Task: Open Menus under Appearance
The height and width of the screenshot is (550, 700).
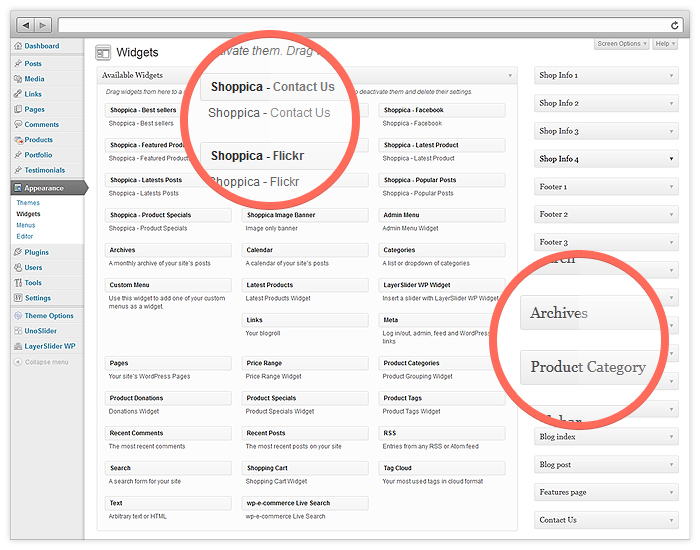Action: coord(26,225)
